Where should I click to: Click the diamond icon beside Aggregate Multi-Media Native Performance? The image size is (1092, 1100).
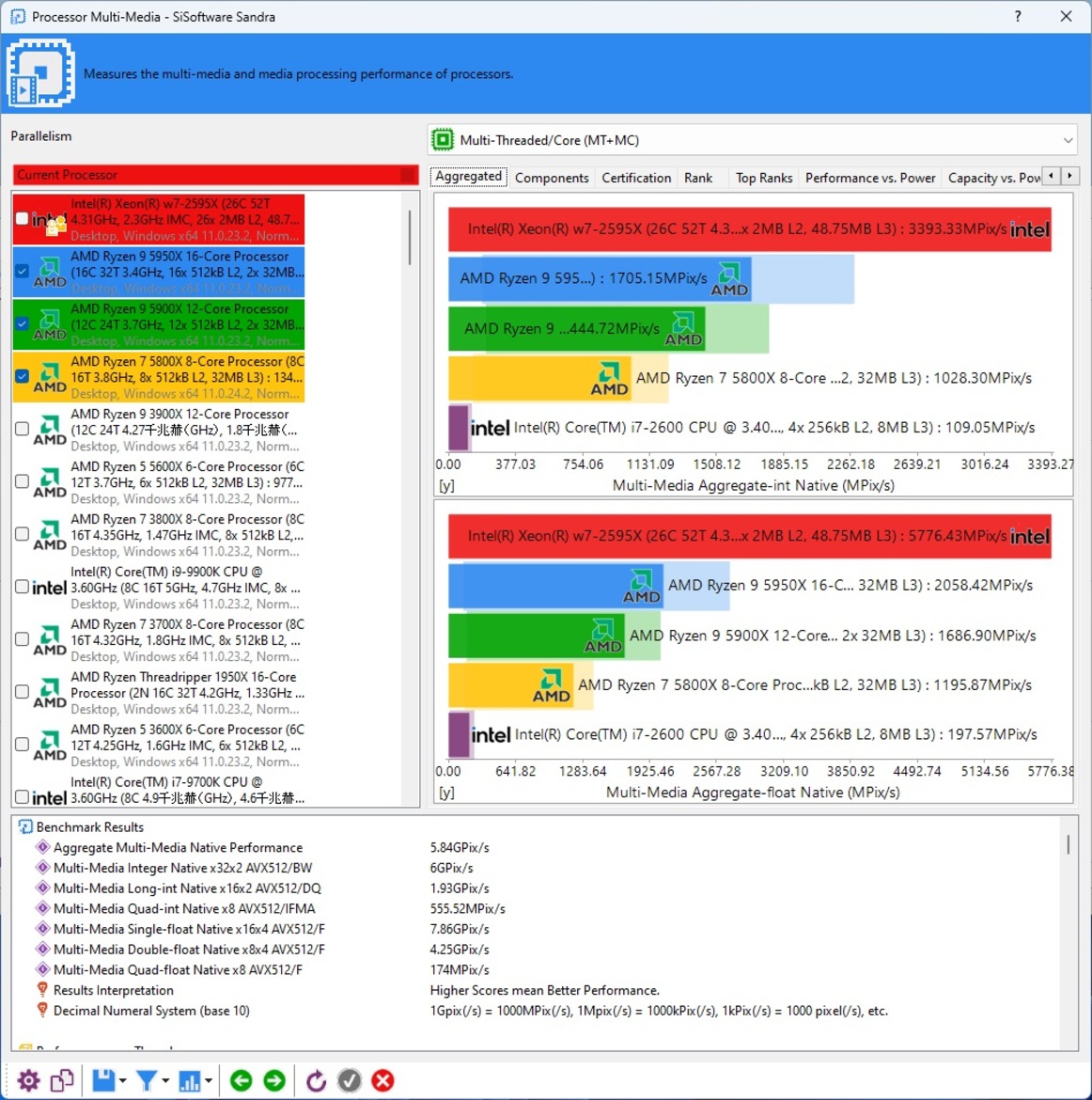(42, 847)
